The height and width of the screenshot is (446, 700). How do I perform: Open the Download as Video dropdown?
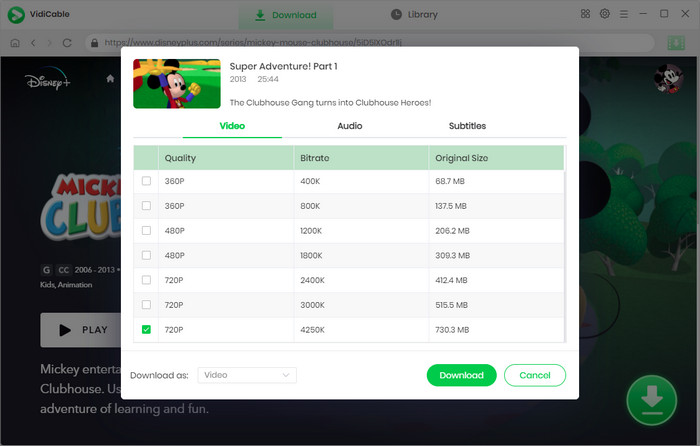(247, 375)
